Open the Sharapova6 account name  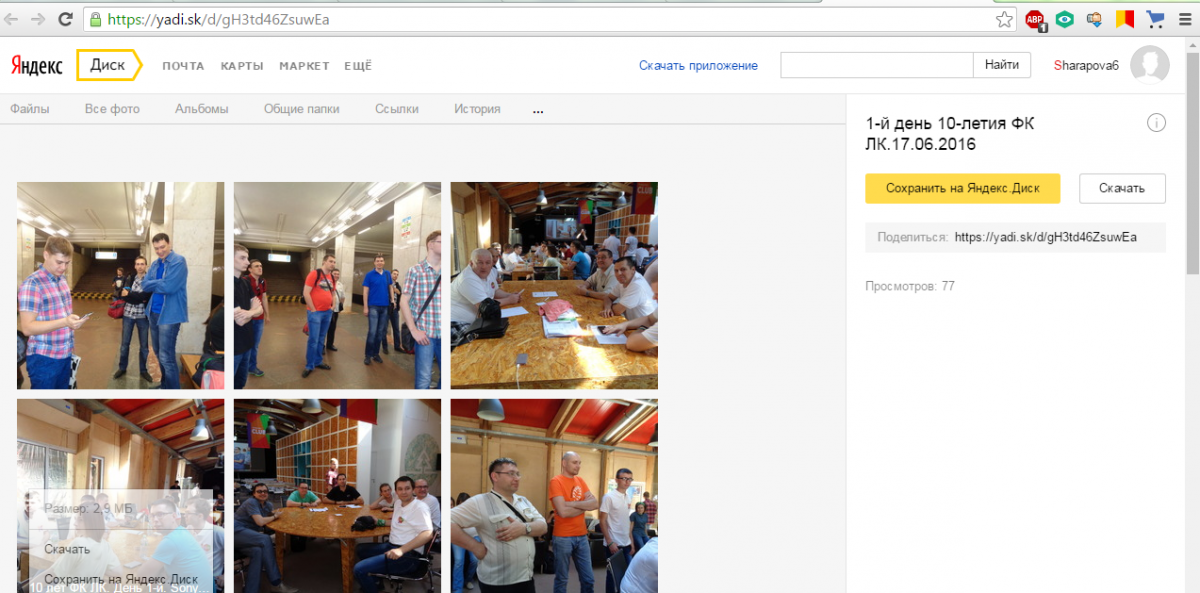point(1086,65)
